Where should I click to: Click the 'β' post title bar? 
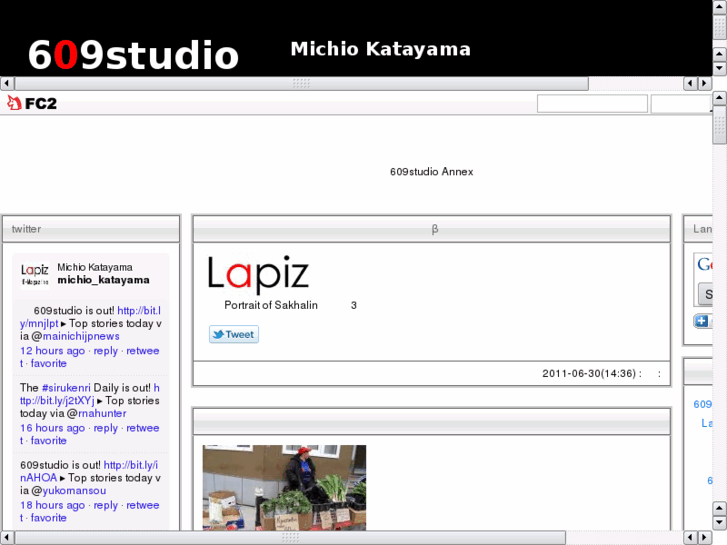(432, 229)
